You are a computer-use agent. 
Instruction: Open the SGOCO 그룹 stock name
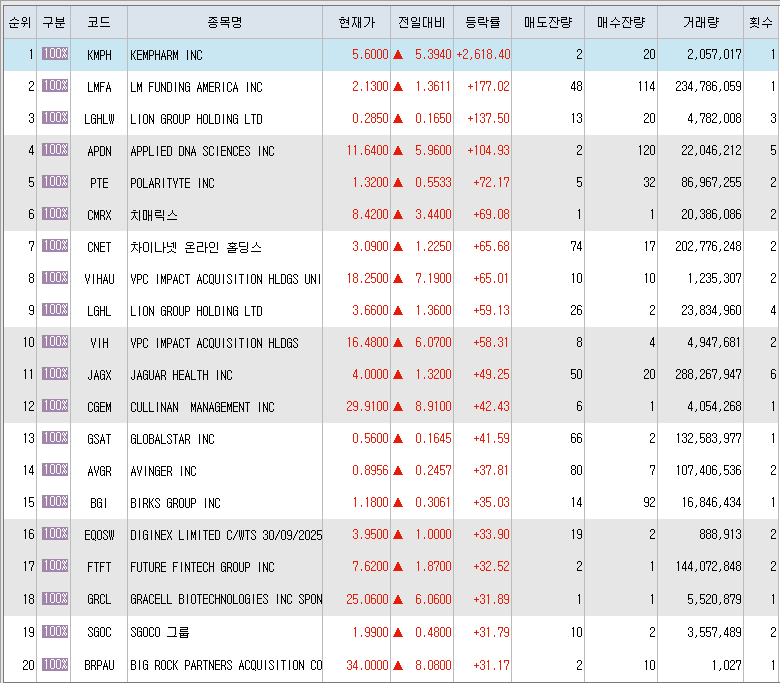[160, 632]
